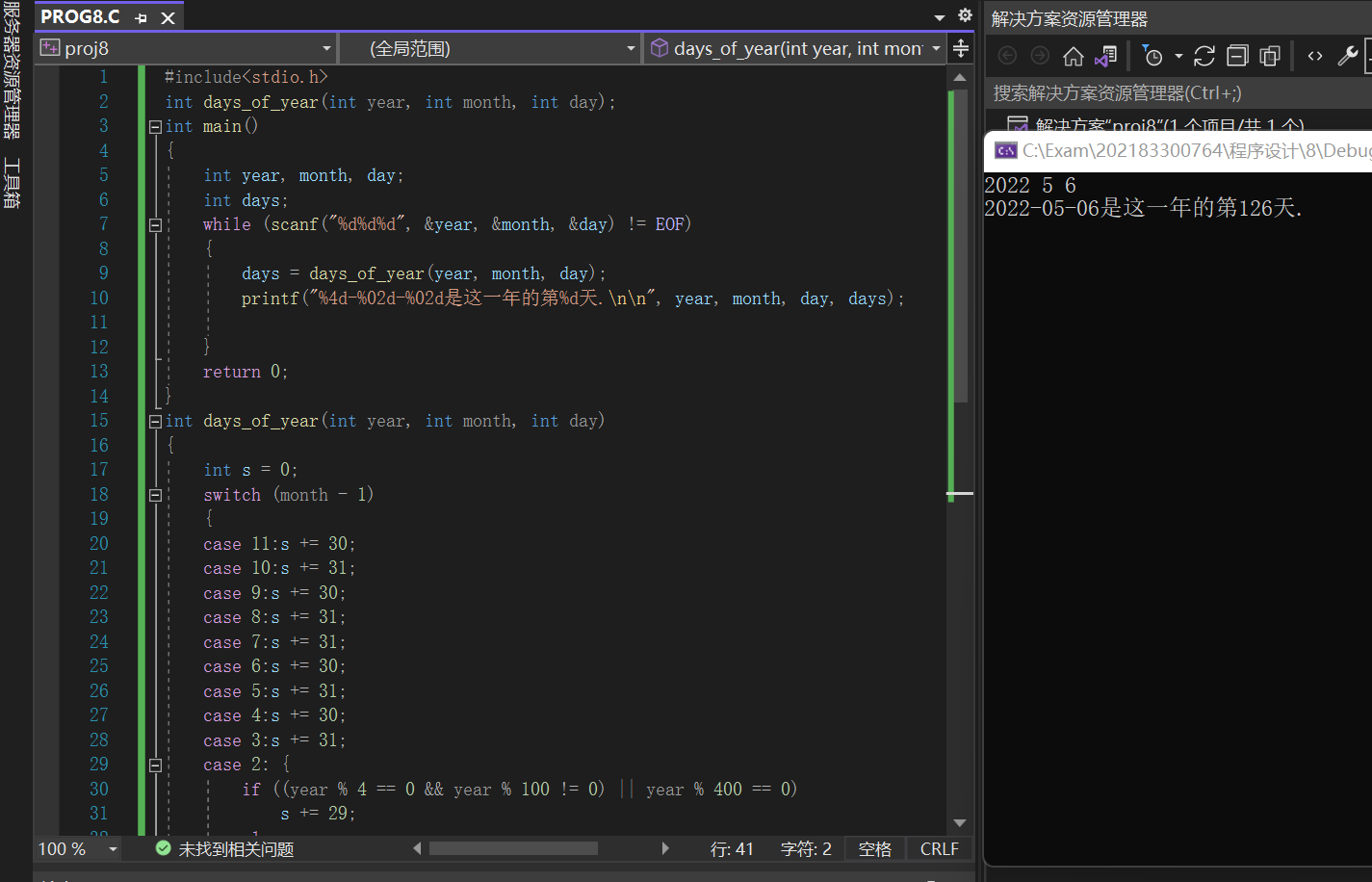Open the active documents list arrow

coord(940,17)
